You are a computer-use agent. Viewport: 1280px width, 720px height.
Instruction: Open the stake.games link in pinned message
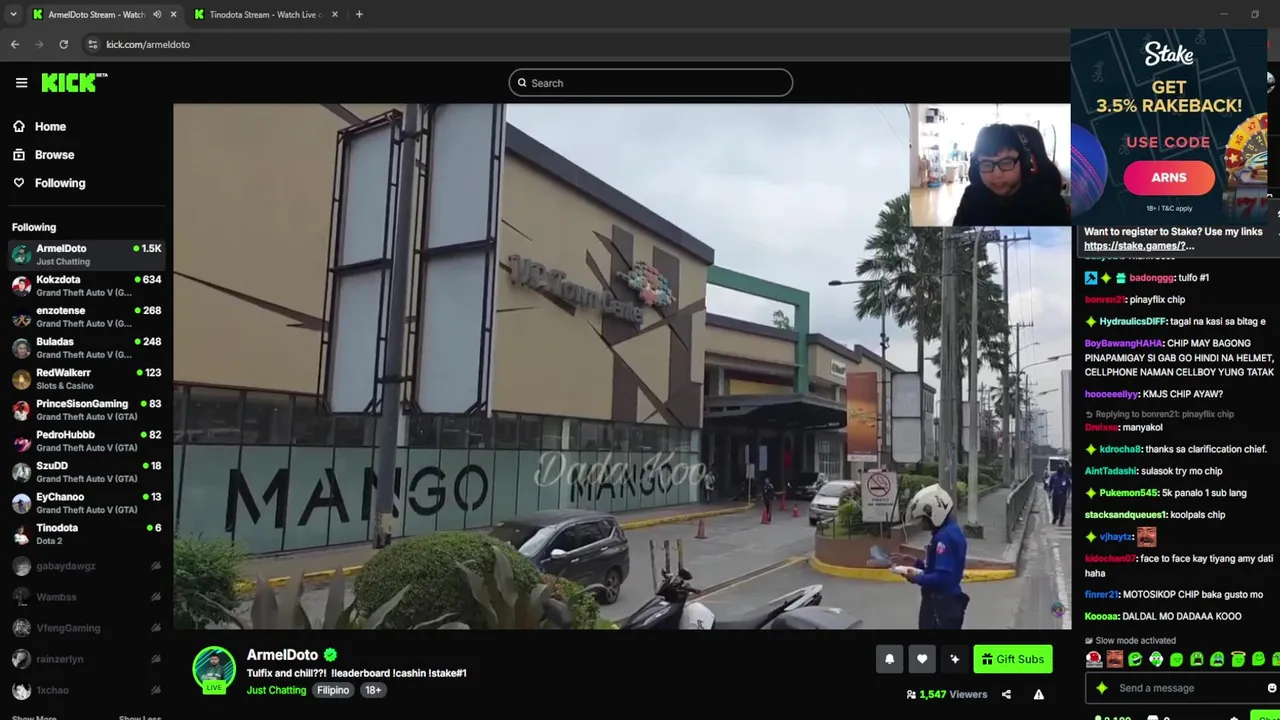point(1139,246)
